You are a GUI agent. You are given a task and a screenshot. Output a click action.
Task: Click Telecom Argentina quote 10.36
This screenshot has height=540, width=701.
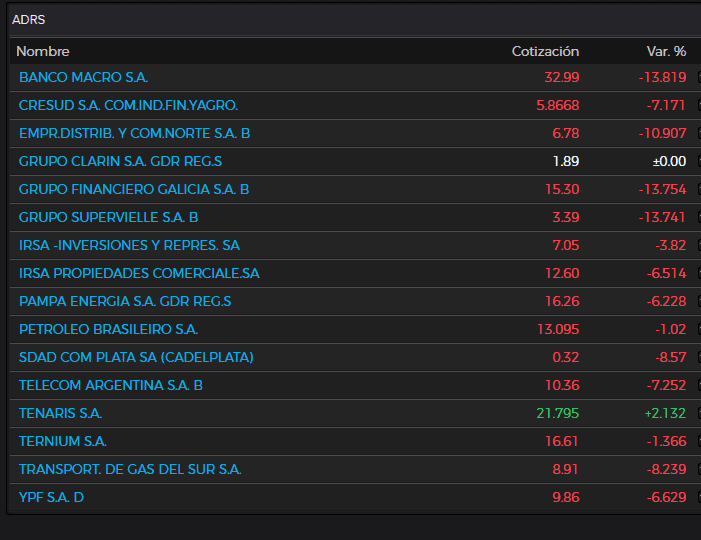point(562,385)
